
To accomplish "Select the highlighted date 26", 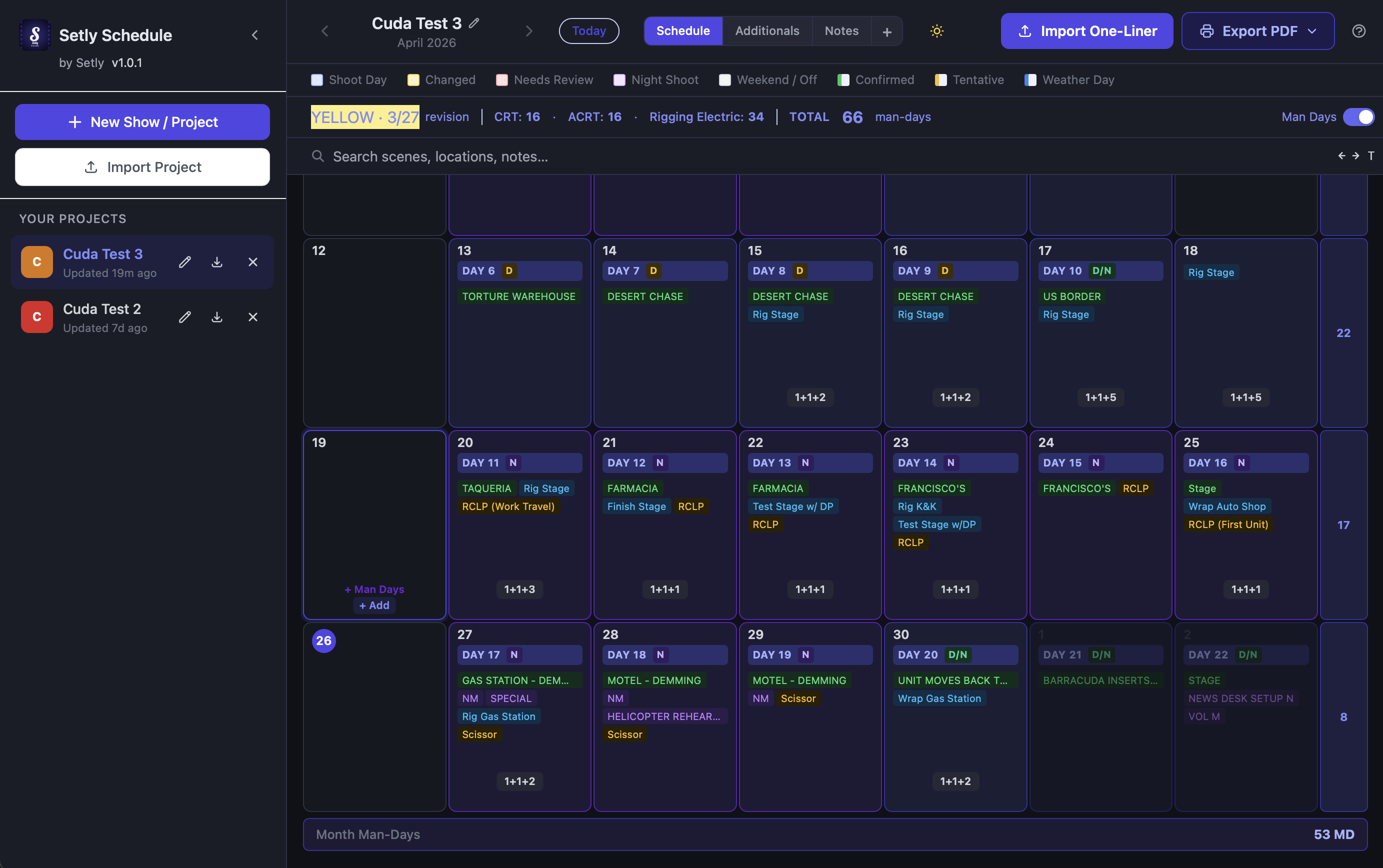I will point(324,640).
